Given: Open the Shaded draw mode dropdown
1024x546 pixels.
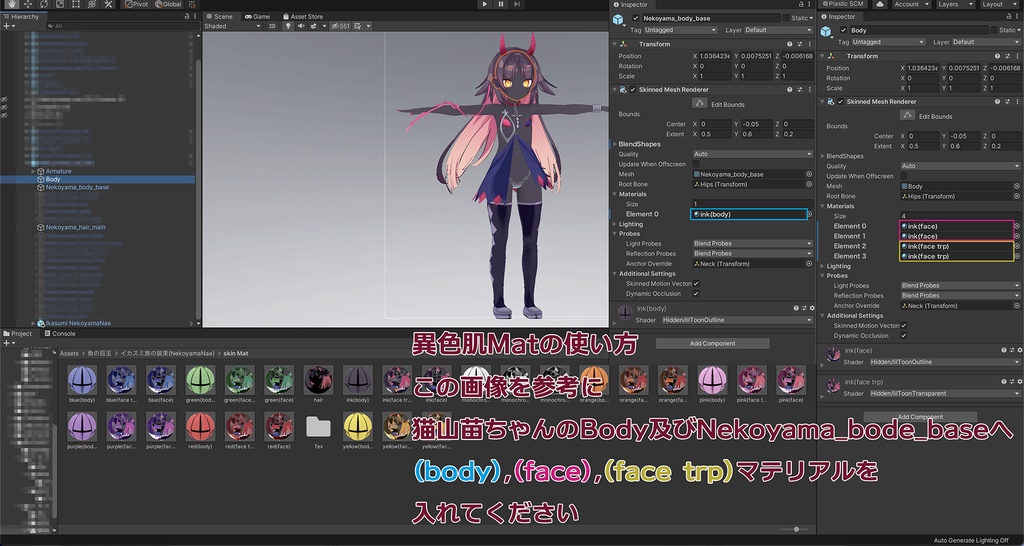Looking at the screenshot, I should pyautogui.click(x=232, y=26).
